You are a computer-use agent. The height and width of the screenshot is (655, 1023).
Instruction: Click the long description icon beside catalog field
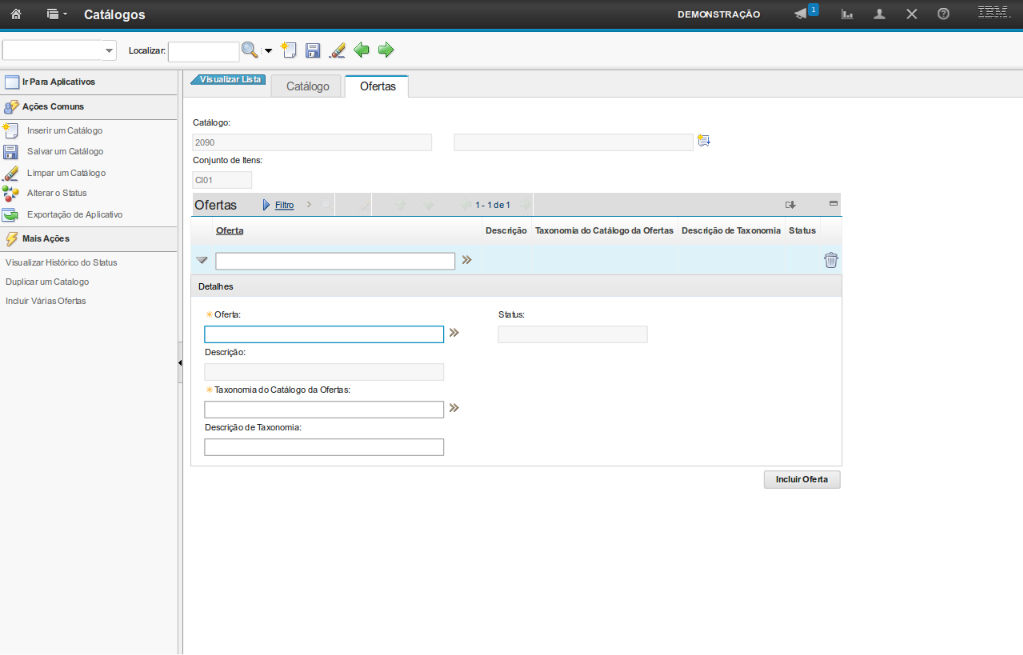pyautogui.click(x=704, y=141)
